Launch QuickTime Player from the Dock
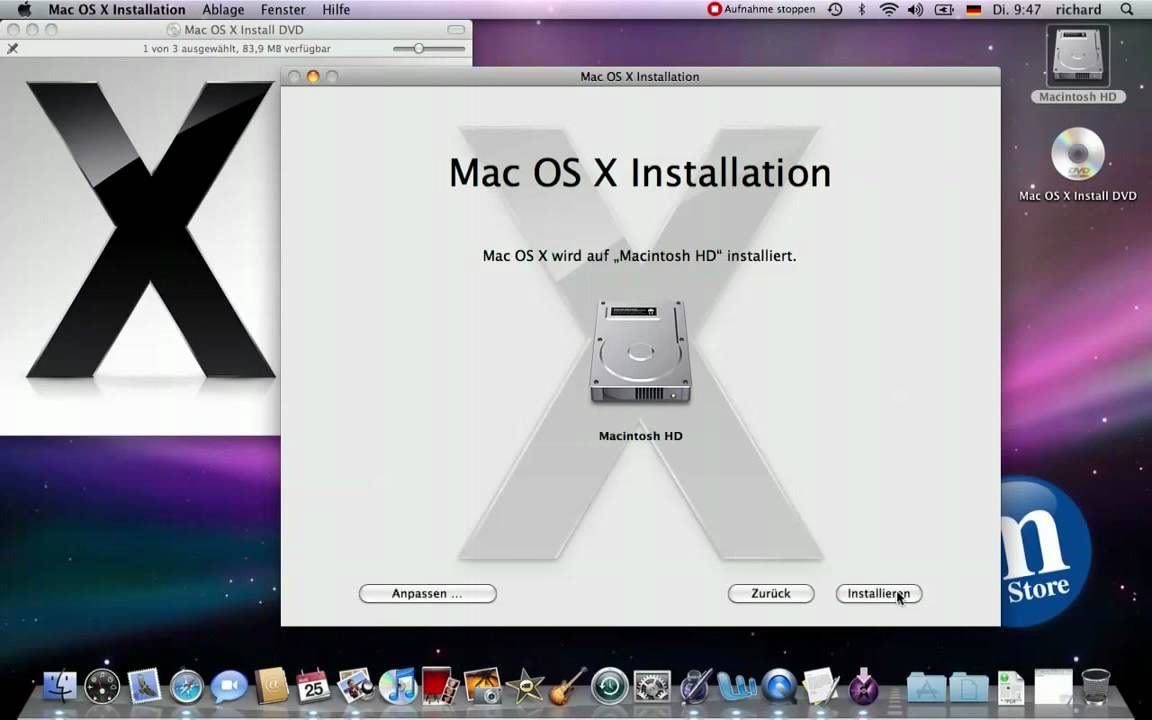Viewport: 1152px width, 720px height. click(x=780, y=687)
